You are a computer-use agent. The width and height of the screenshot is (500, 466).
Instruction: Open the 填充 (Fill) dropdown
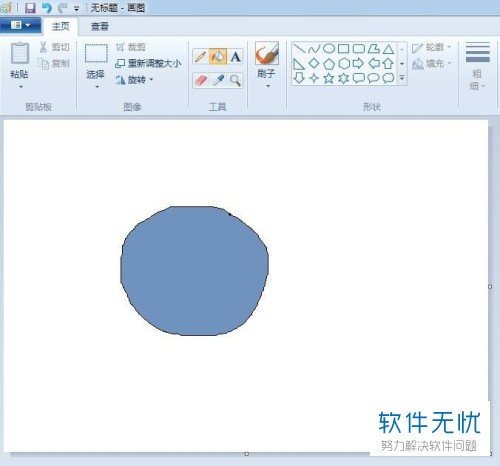point(431,63)
